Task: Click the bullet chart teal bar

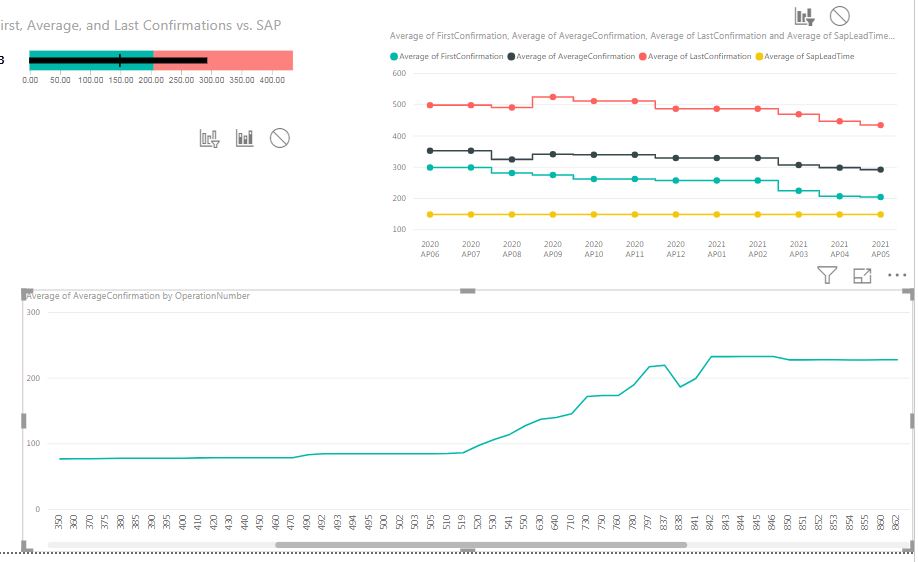Action: coord(91,60)
